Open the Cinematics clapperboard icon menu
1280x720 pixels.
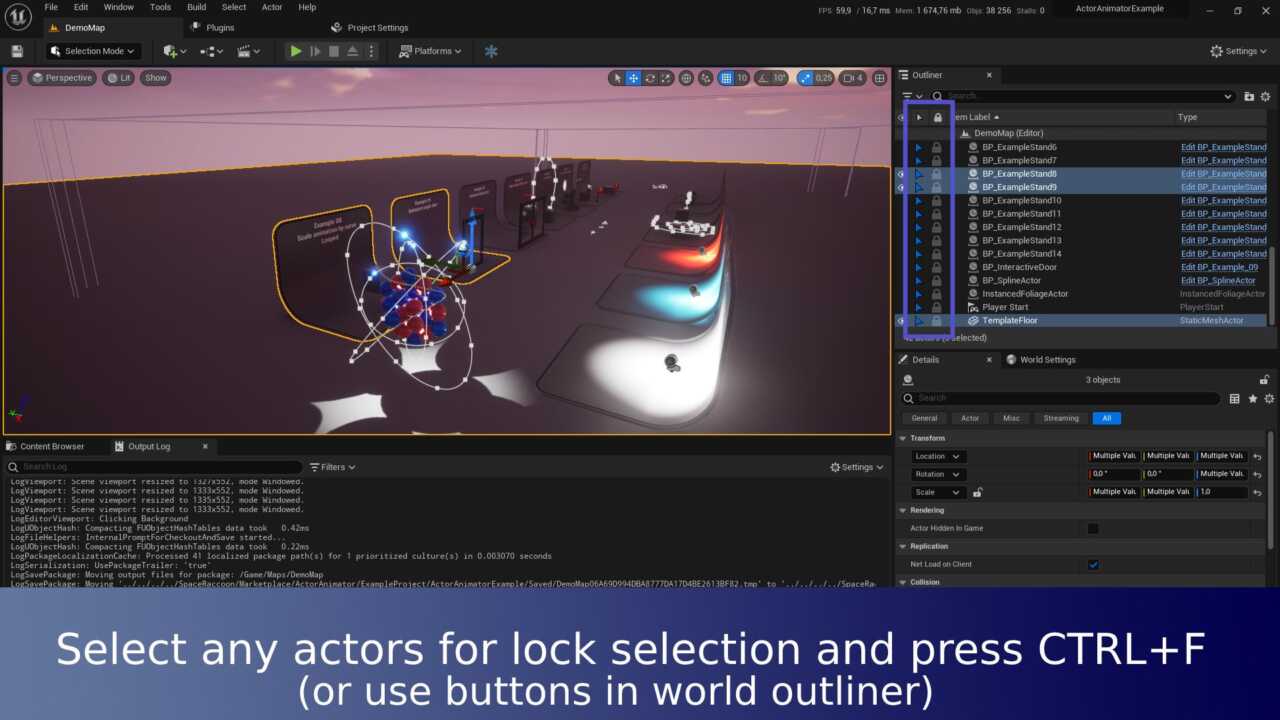(248, 51)
